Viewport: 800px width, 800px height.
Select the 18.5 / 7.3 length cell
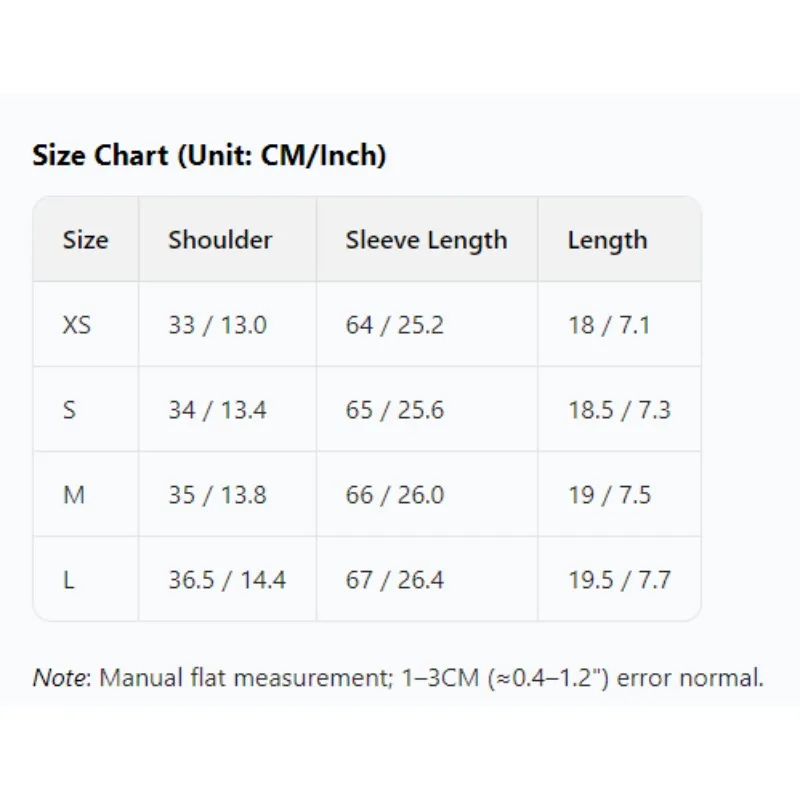click(619, 410)
